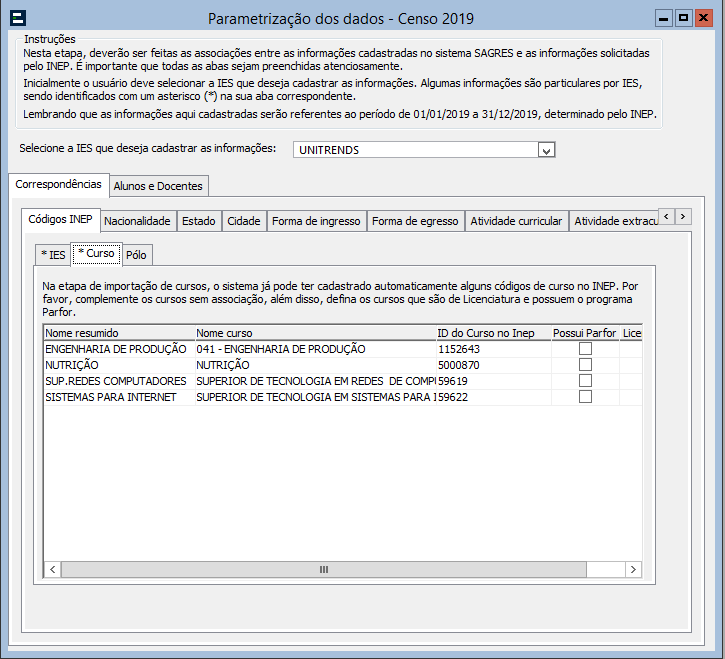
Task: Select the Códigos INEP tab
Action: [61, 219]
